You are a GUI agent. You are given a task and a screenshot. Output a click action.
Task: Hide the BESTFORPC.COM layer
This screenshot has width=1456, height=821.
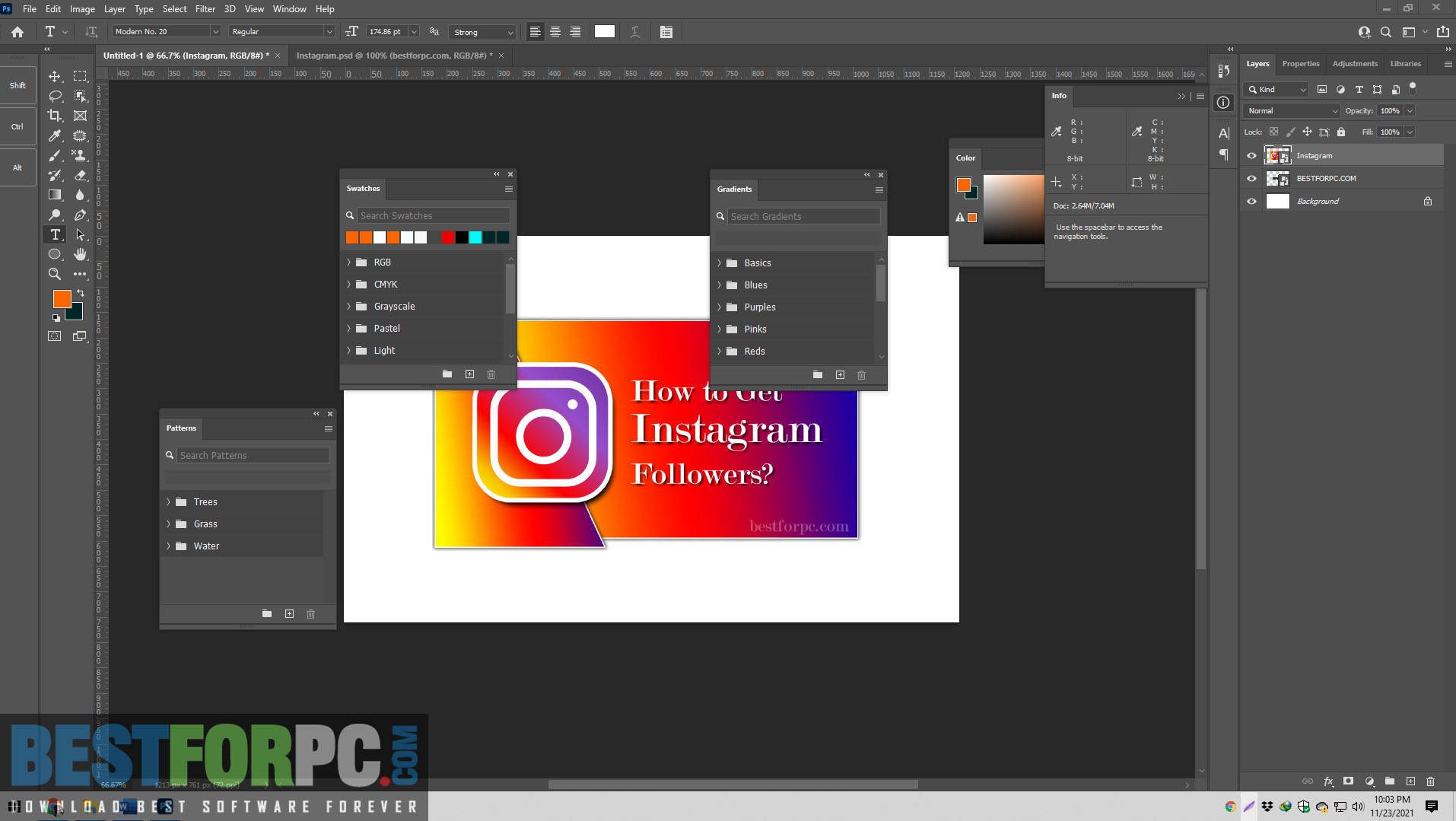click(x=1251, y=178)
